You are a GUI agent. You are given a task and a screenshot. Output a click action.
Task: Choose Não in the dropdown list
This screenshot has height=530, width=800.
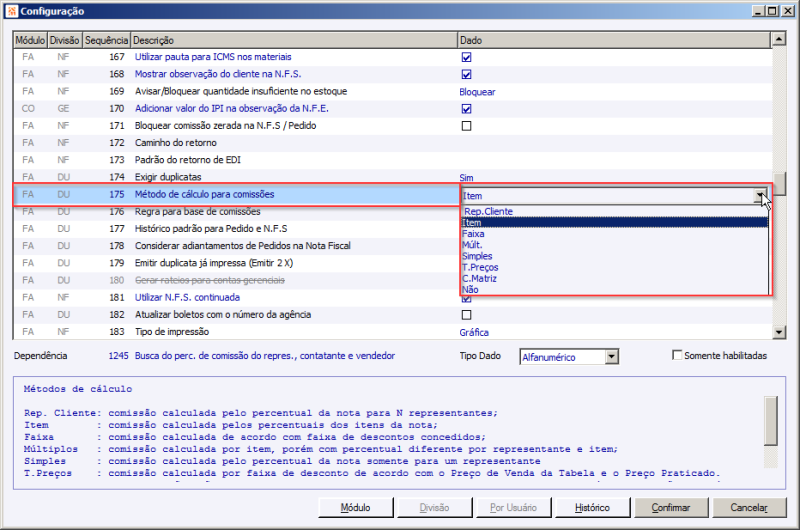click(x=614, y=290)
